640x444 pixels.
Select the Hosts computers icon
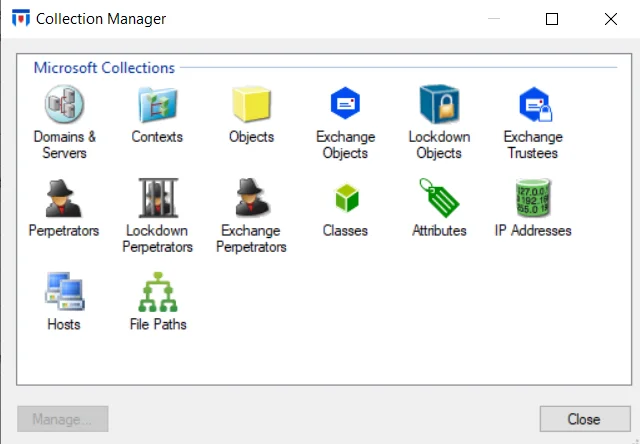pyautogui.click(x=64, y=292)
